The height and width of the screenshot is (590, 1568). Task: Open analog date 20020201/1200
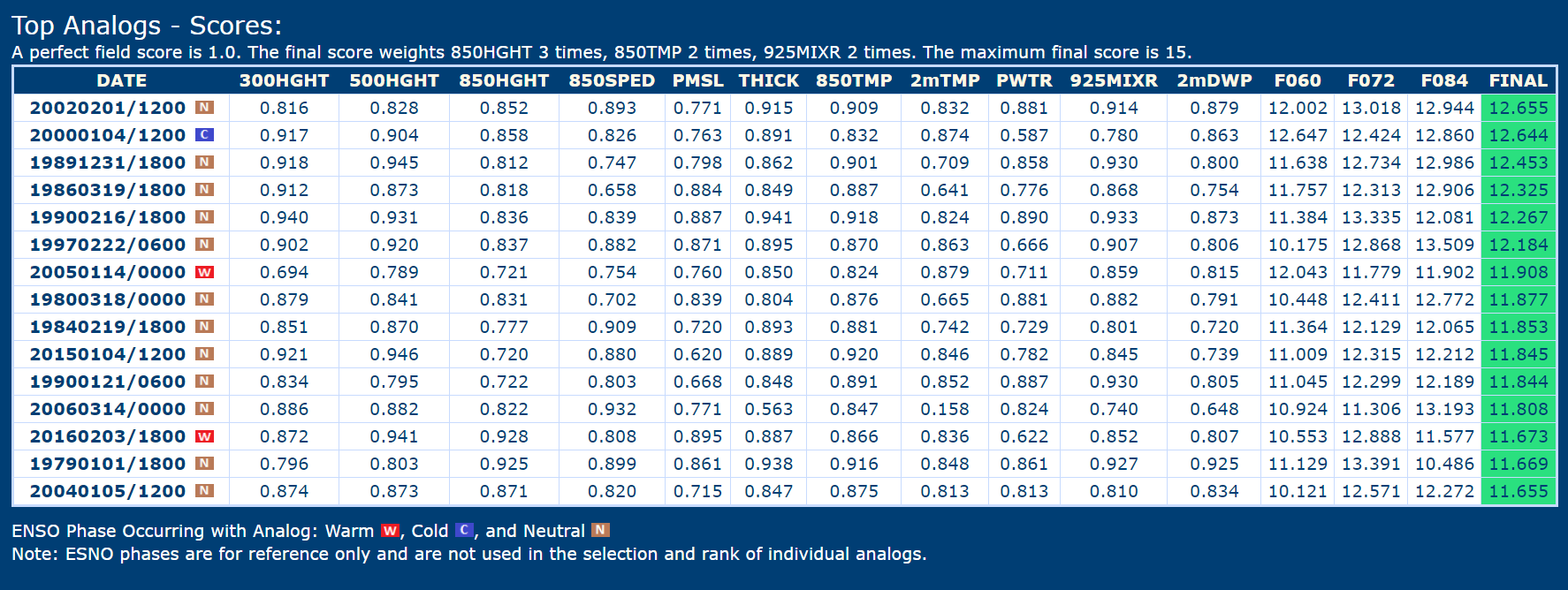click(x=108, y=108)
